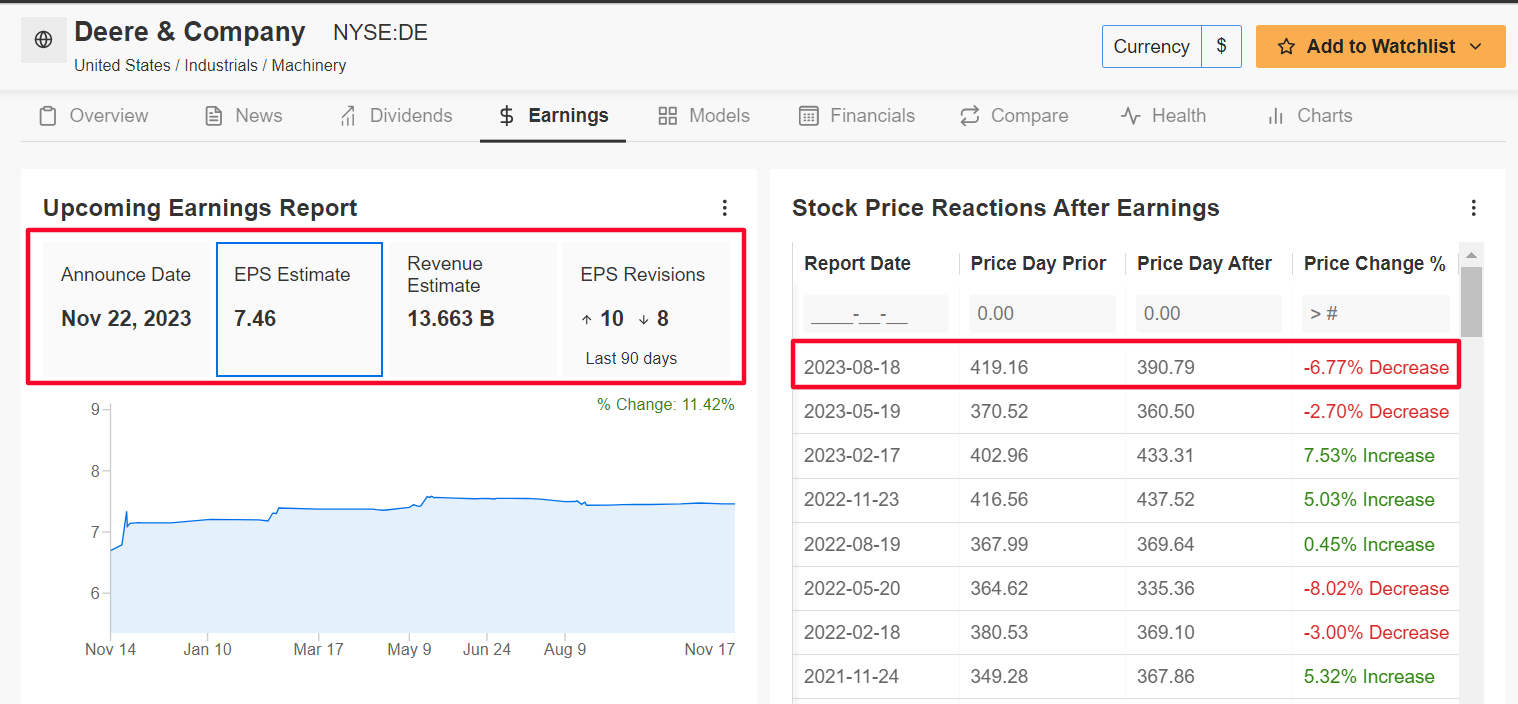Click the 13.663 B revenue estimate value

(x=451, y=319)
